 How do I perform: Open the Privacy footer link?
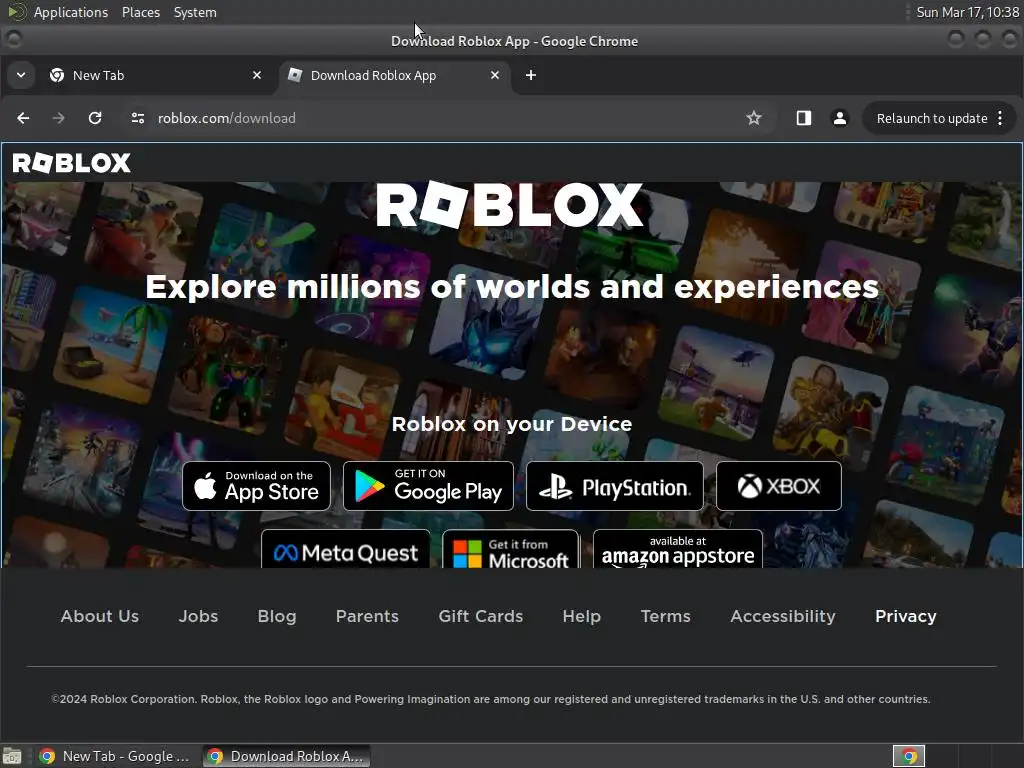point(906,616)
